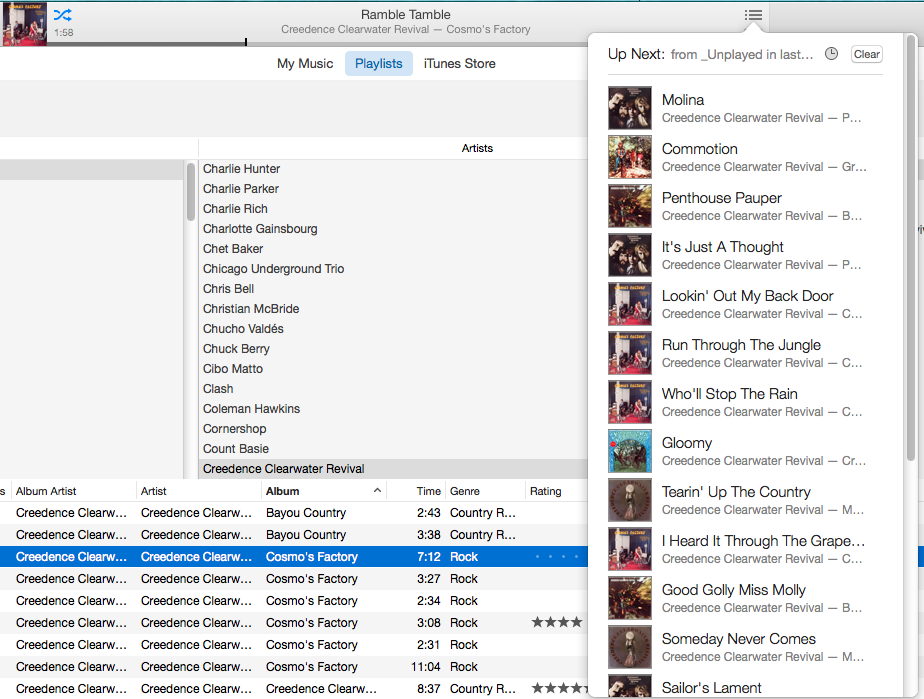This screenshot has height=699, width=924.
Task: Click Good Golly Miss Molly artwork
Action: point(630,597)
